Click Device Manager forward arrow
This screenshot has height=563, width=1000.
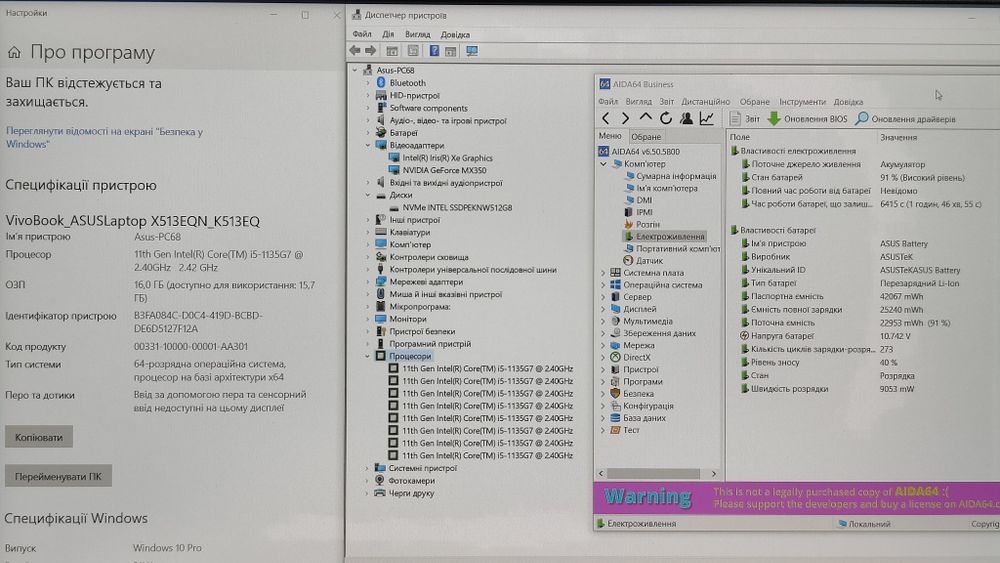pyautogui.click(x=371, y=51)
